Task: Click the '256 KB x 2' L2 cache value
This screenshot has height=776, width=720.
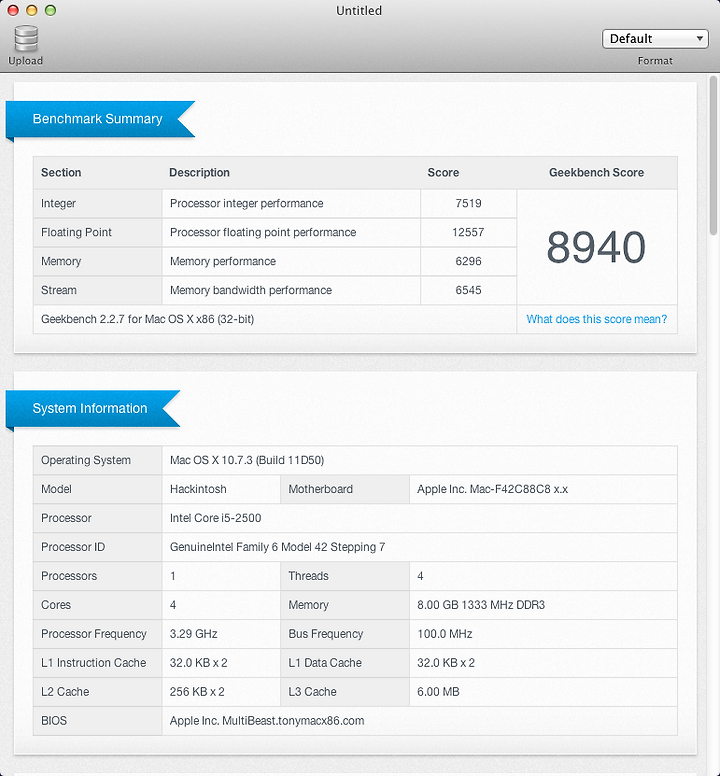Action: (197, 692)
